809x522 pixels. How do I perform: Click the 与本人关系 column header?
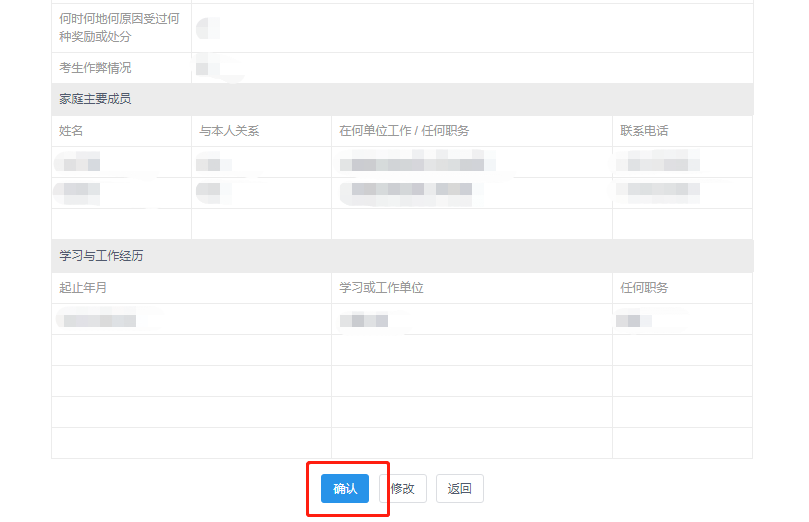pyautogui.click(x=229, y=131)
